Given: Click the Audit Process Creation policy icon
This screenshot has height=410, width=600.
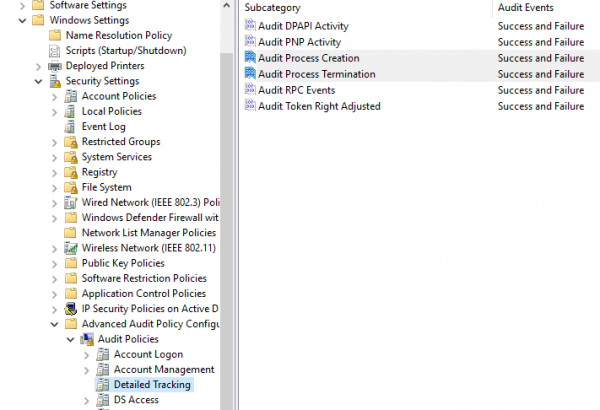Looking at the screenshot, I should point(249,58).
